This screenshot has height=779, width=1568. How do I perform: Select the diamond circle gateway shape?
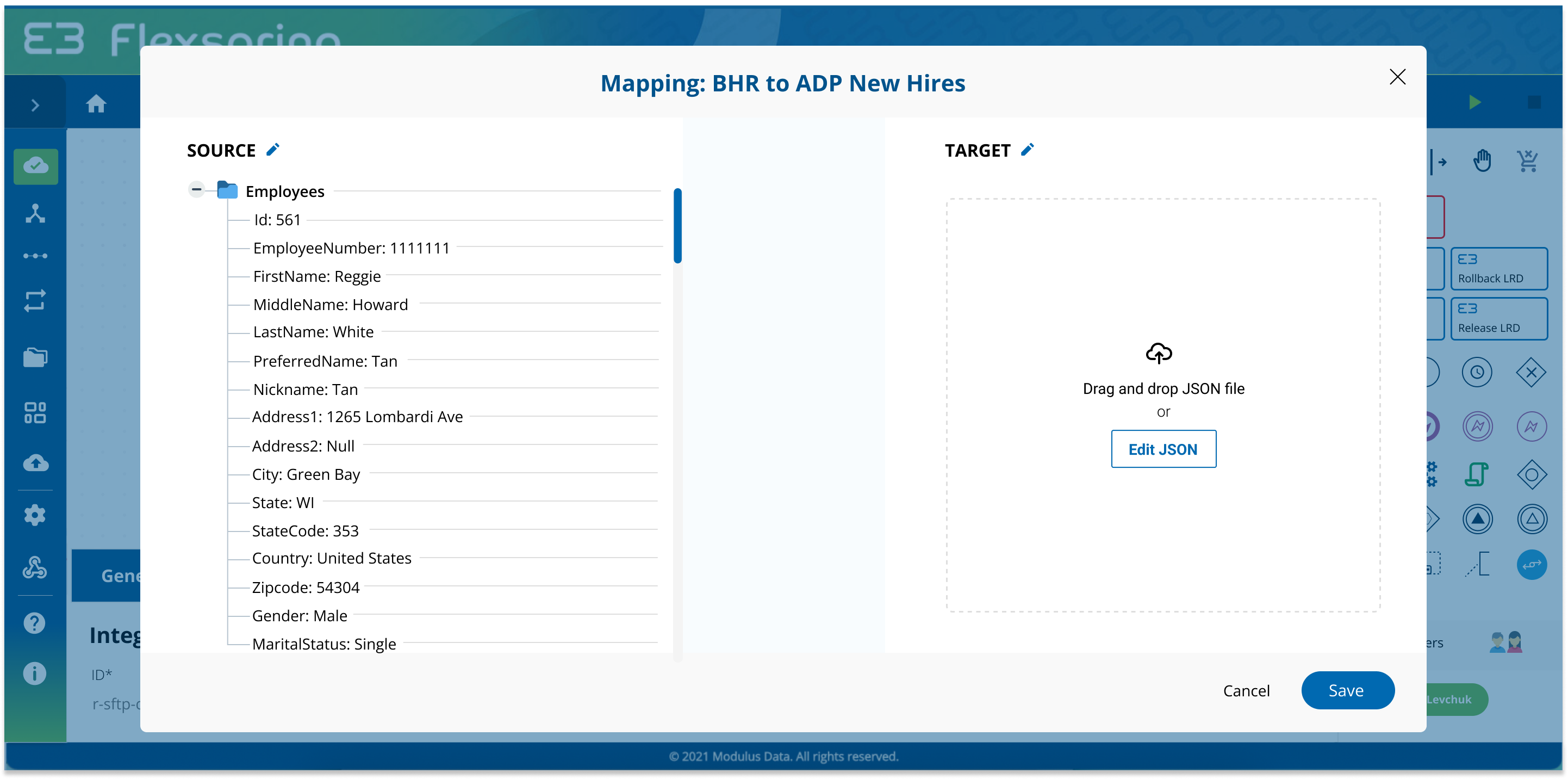(1532, 474)
